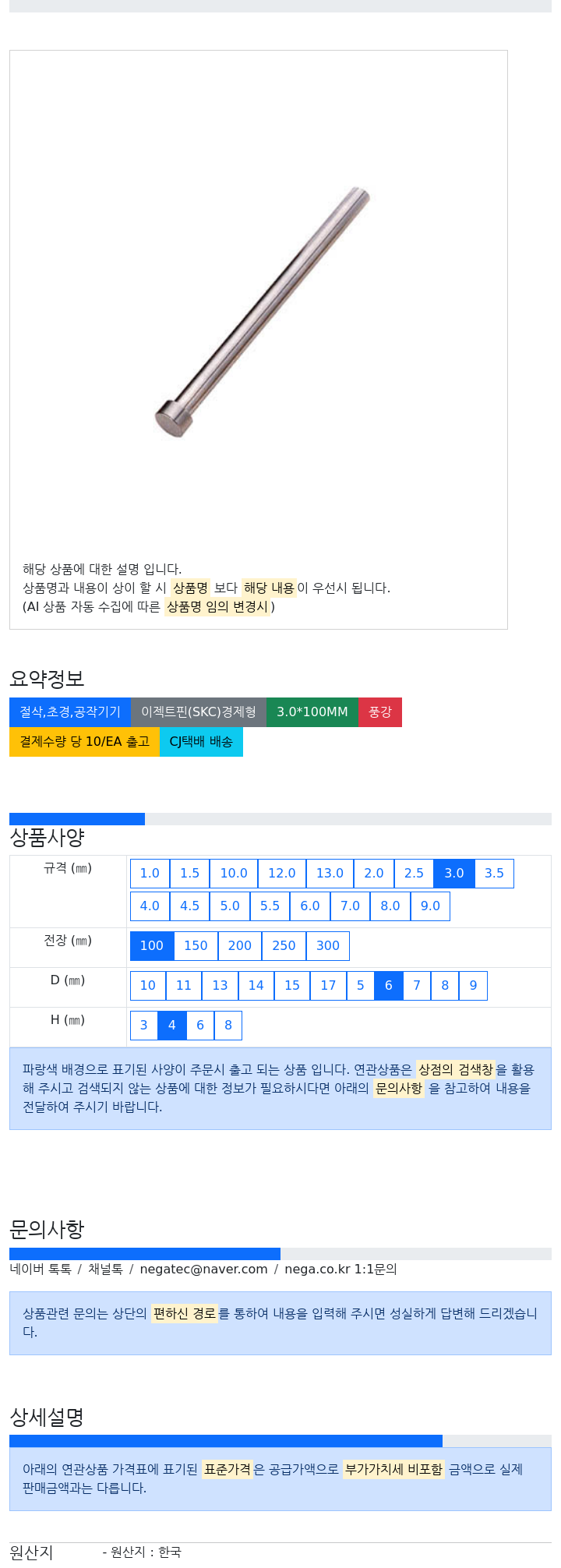Image resolution: width=561 pixels, height=1568 pixels.
Task: Select H value 8
Action: [x=228, y=1026]
